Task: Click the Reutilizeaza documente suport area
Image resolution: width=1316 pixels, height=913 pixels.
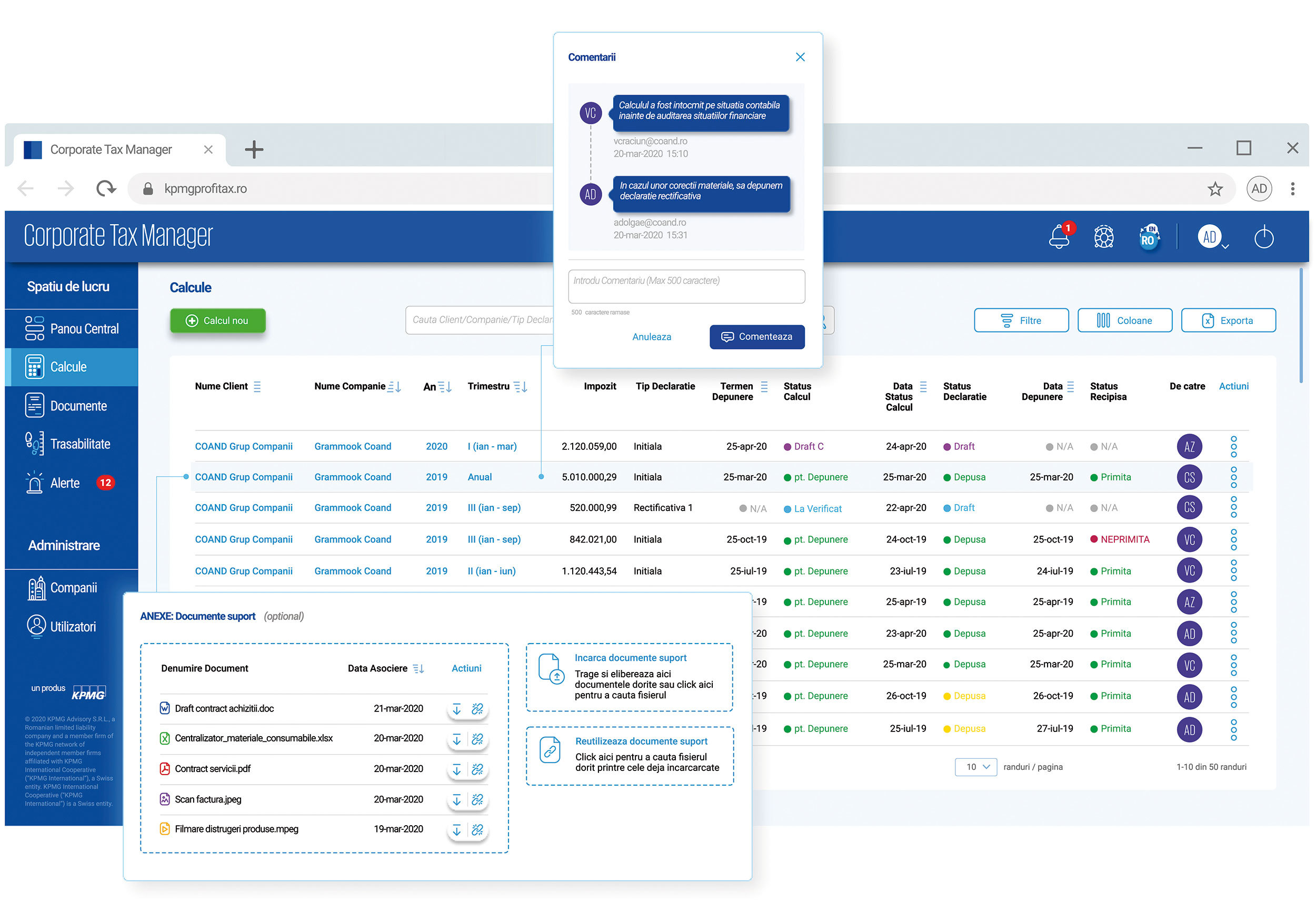Action: [x=630, y=756]
